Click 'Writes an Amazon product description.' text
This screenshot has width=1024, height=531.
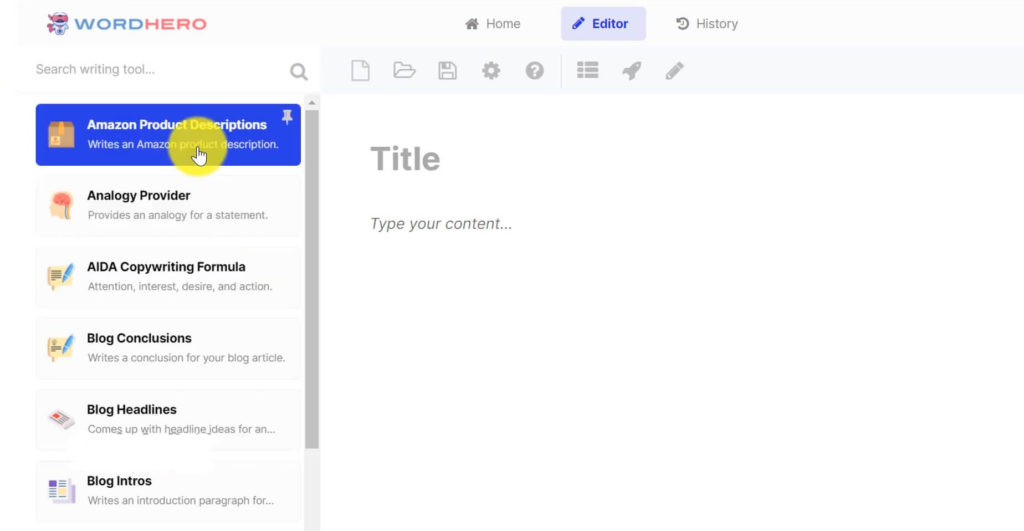(183, 144)
